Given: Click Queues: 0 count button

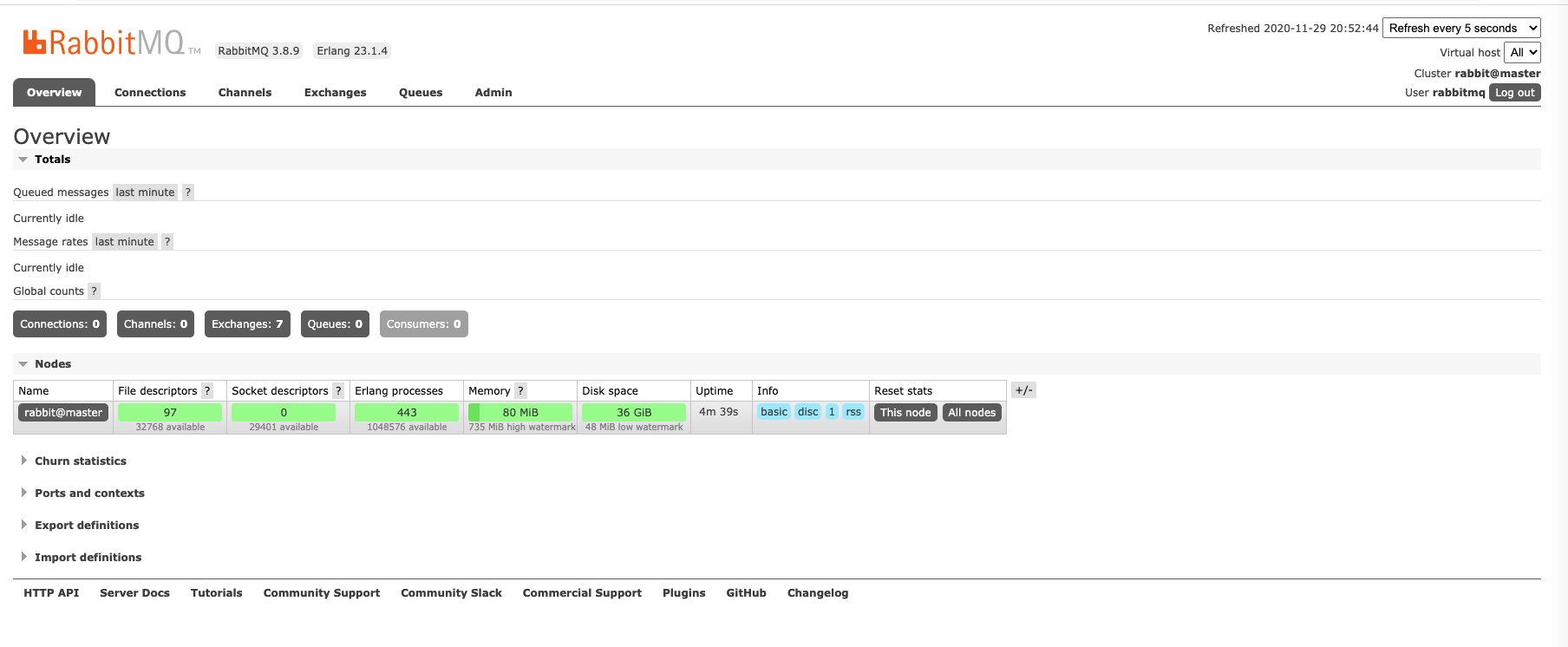Looking at the screenshot, I should (335, 324).
